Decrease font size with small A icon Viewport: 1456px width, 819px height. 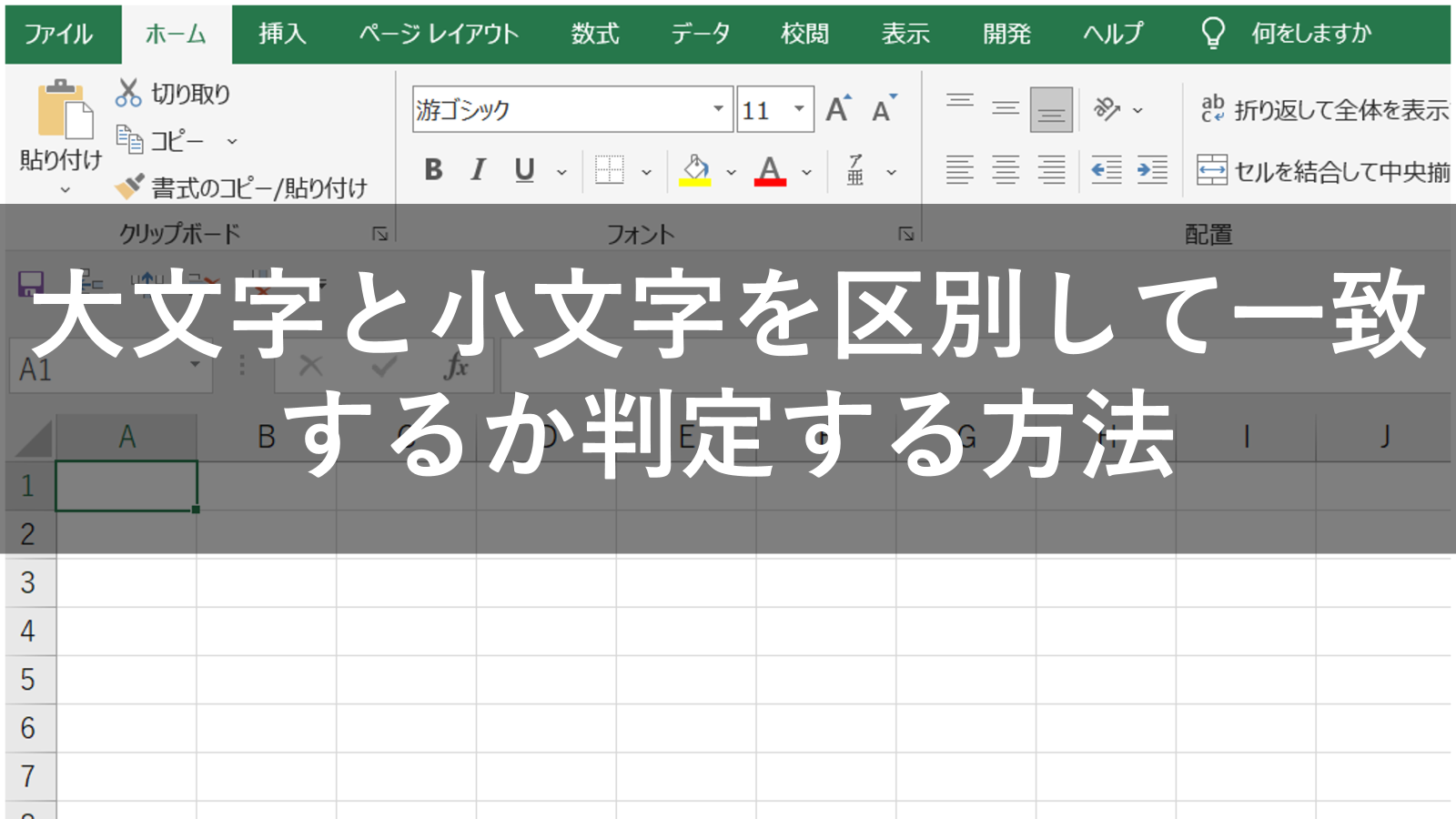tap(884, 109)
